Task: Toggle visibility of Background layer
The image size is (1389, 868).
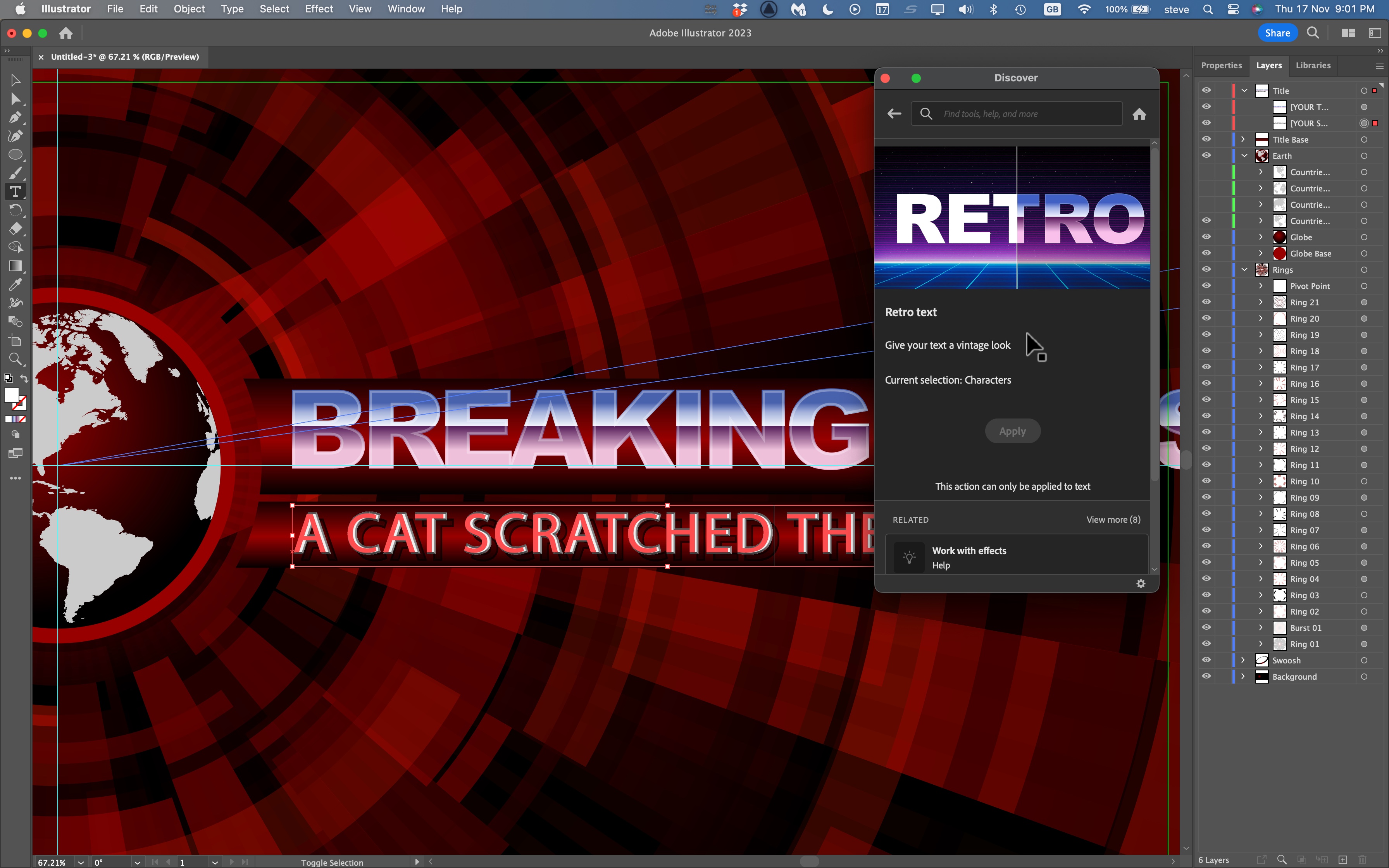Action: coord(1206,676)
